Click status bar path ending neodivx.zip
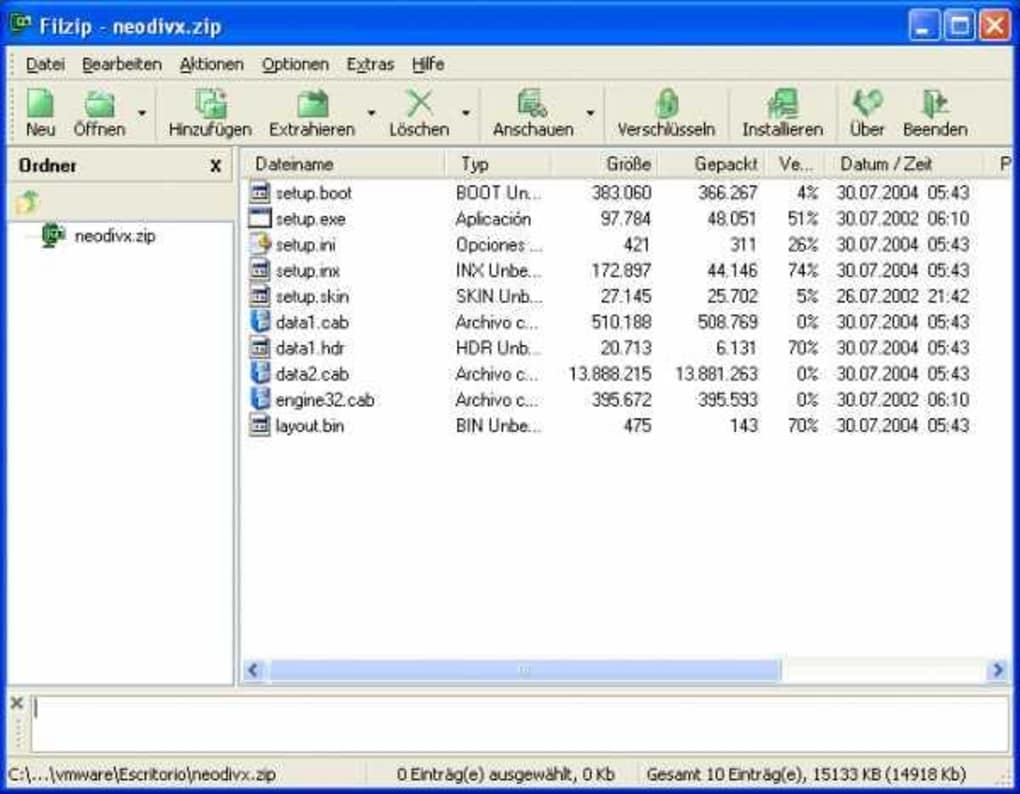The width and height of the screenshot is (1020, 794). click(142, 774)
